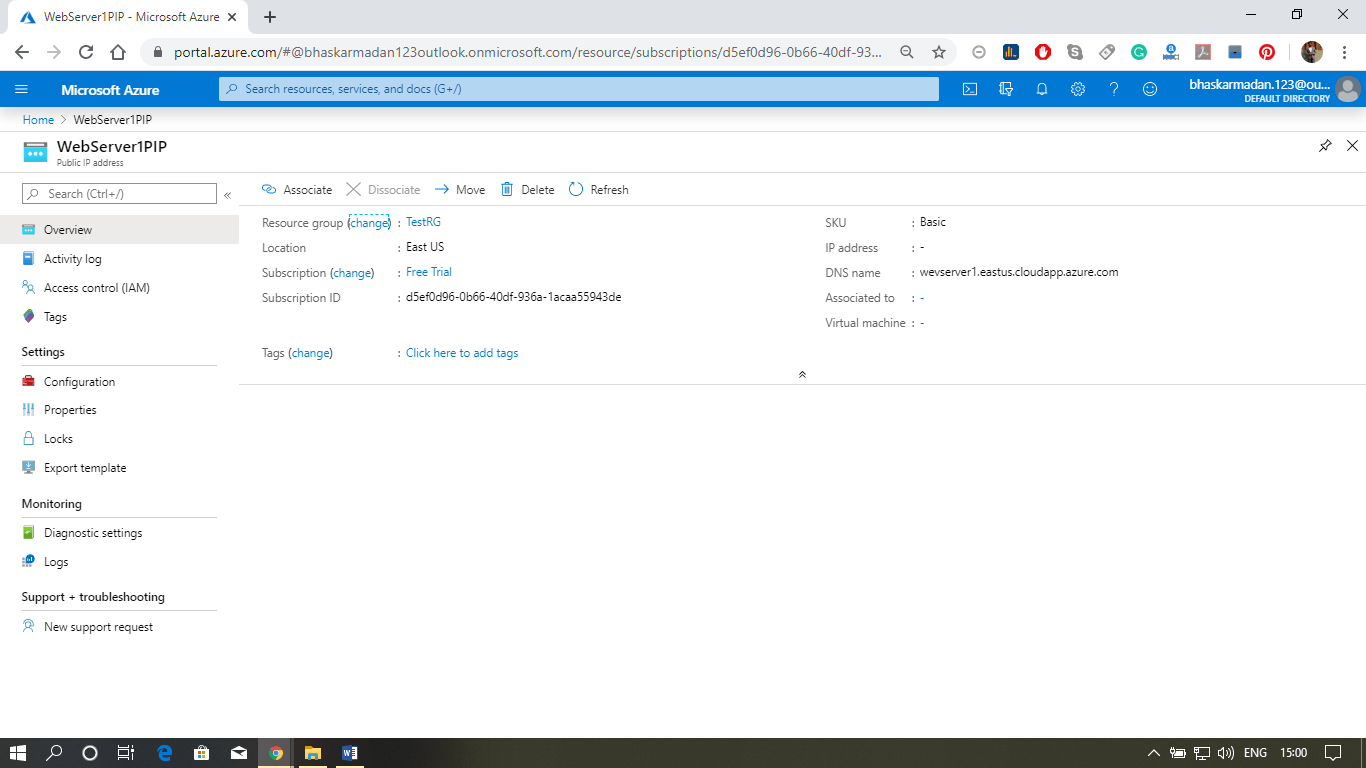The height and width of the screenshot is (768, 1366).
Task: Show hidden system tray icons
Action: [x=1153, y=753]
